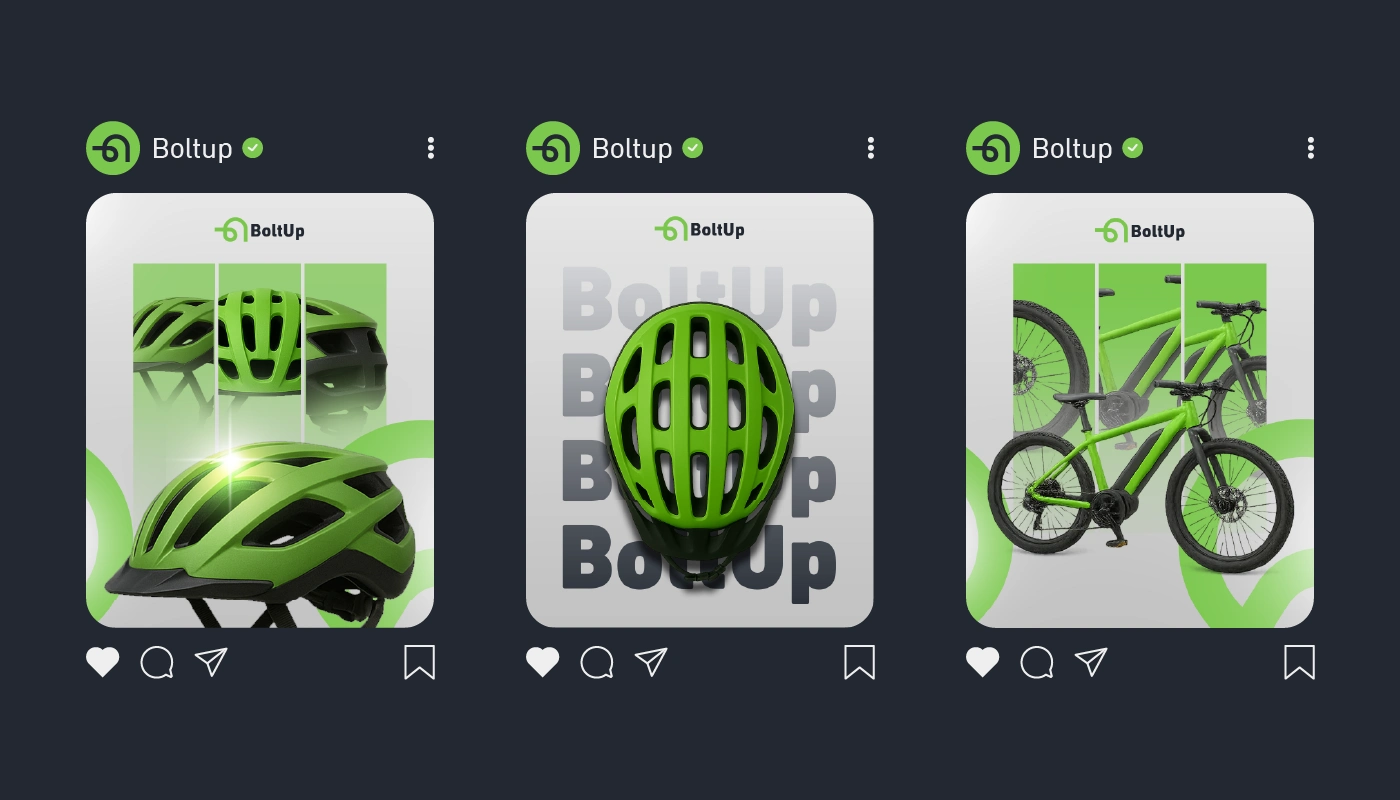Bookmark the electric bike post
The width and height of the screenshot is (1400, 800).
click(x=1300, y=662)
